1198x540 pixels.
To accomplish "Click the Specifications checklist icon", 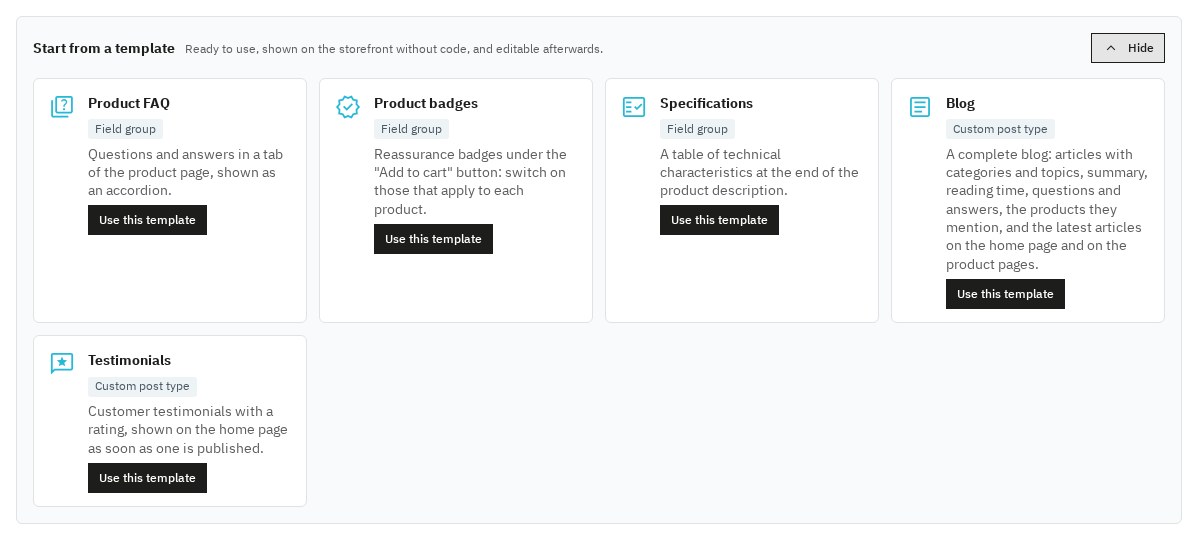I will point(633,107).
